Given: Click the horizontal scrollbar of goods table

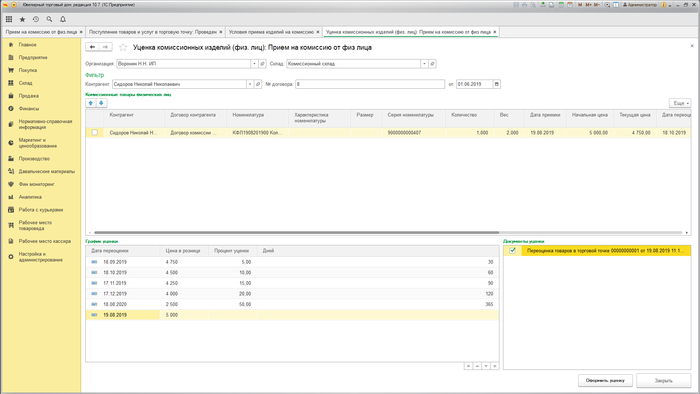Looking at the screenshot, I should pyautogui.click(x=296, y=232).
